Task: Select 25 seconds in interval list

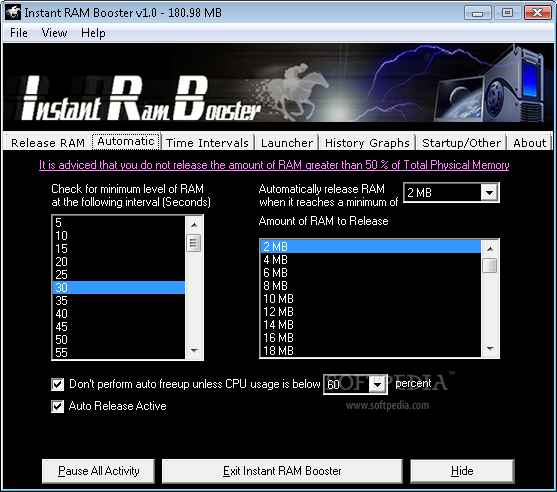Action: coord(119,275)
